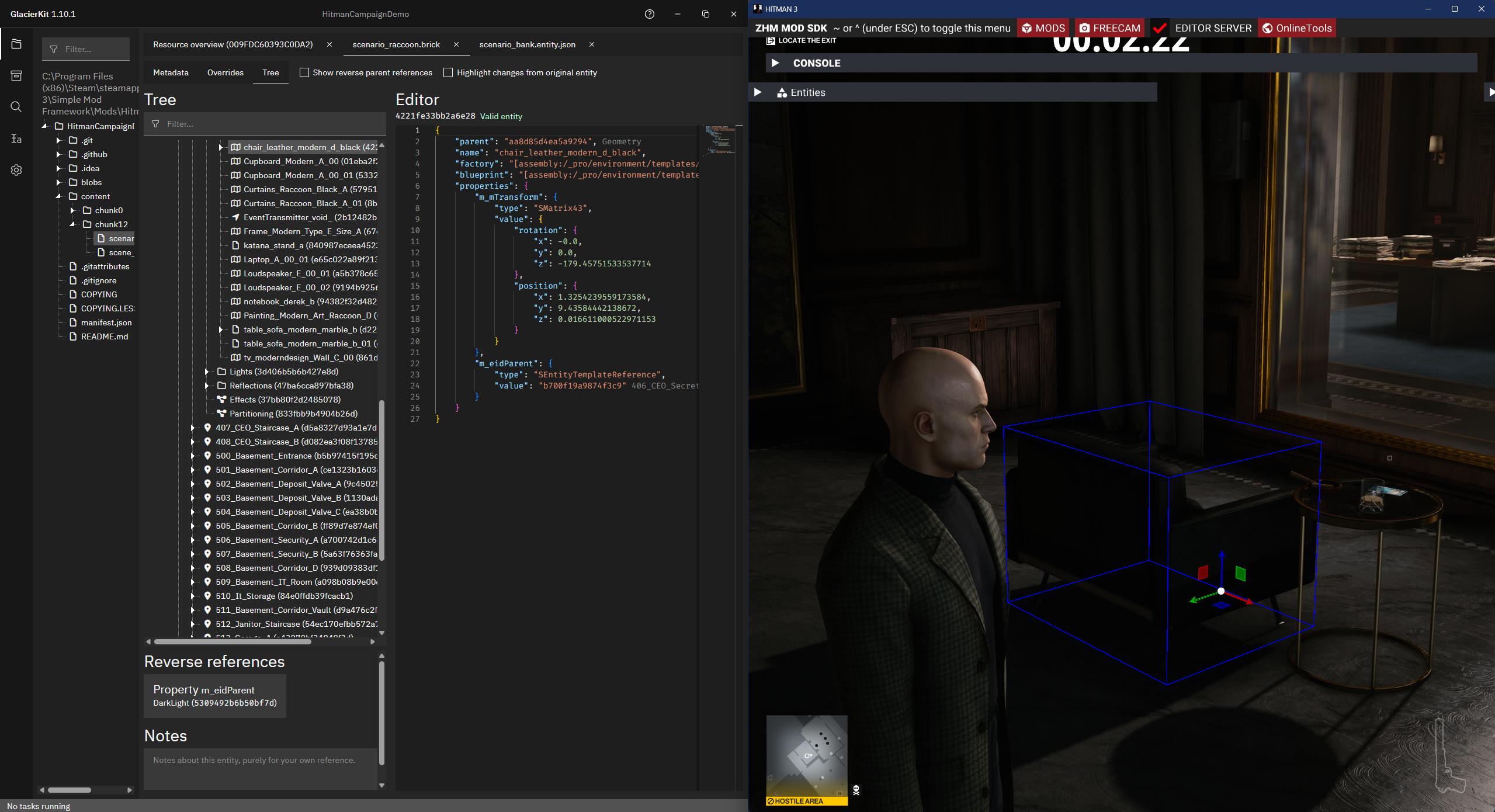Click the tv_moderndesign_Wall_C_00 geometry icon
The height and width of the screenshot is (812, 1495).
[x=235, y=358]
